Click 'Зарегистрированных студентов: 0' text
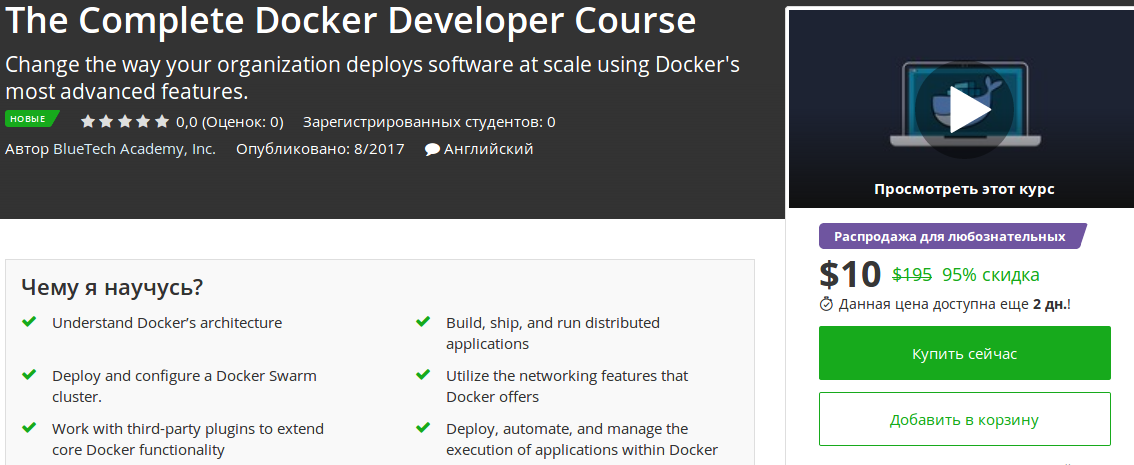This screenshot has height=465, width=1134. coord(429,121)
